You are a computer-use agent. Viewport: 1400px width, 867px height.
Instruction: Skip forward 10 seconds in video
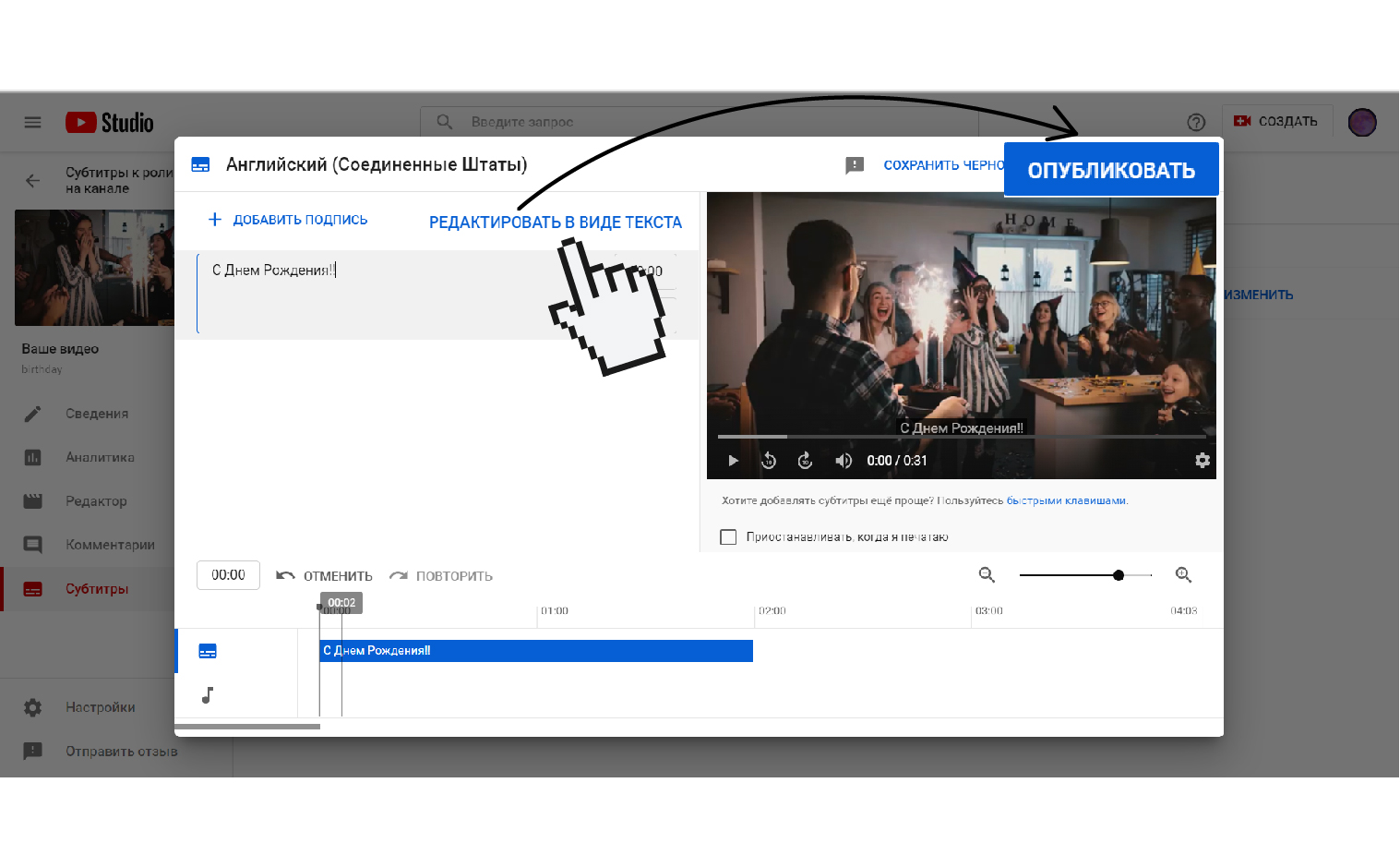tap(805, 461)
